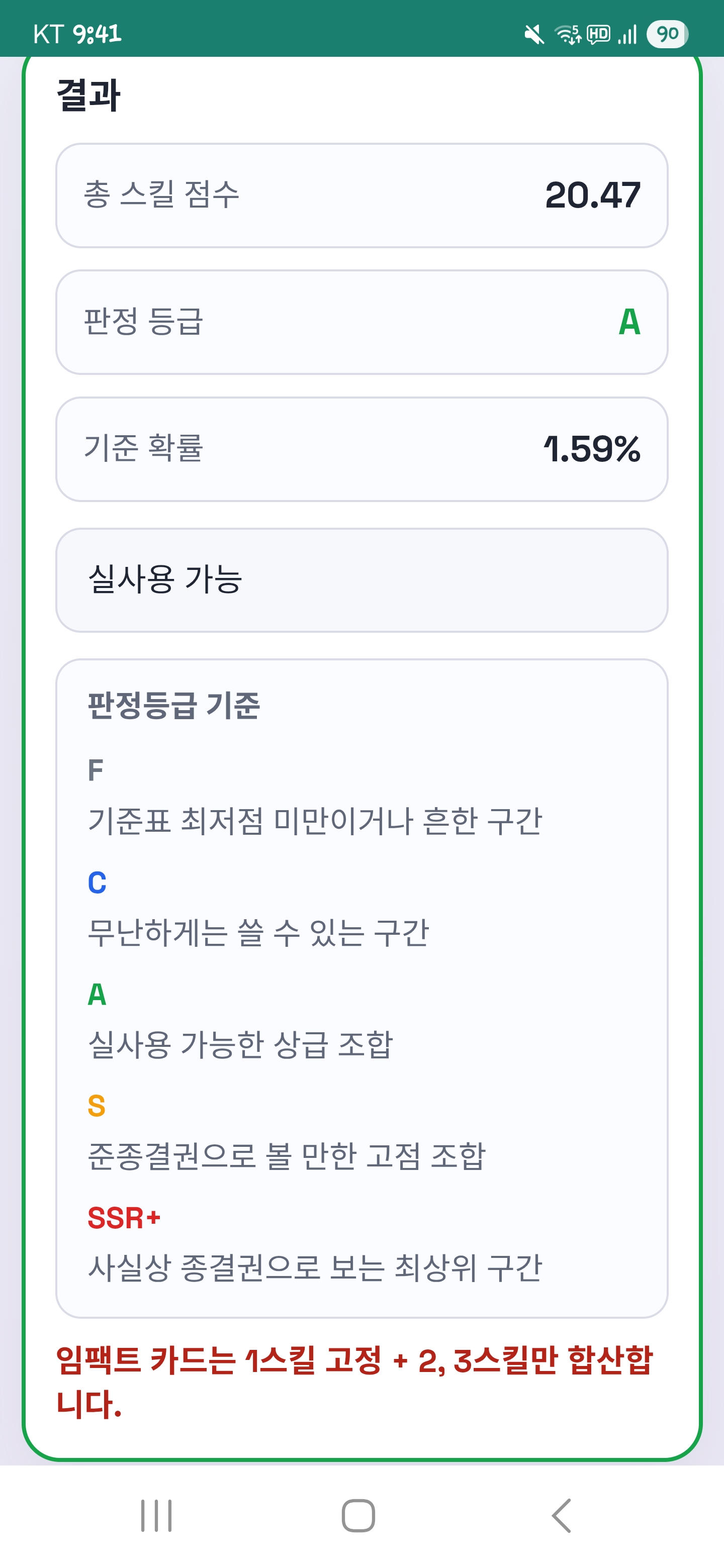Screen dimensions: 724x1568
Task: Tap the red SSR+ grade label
Action: click(124, 1218)
